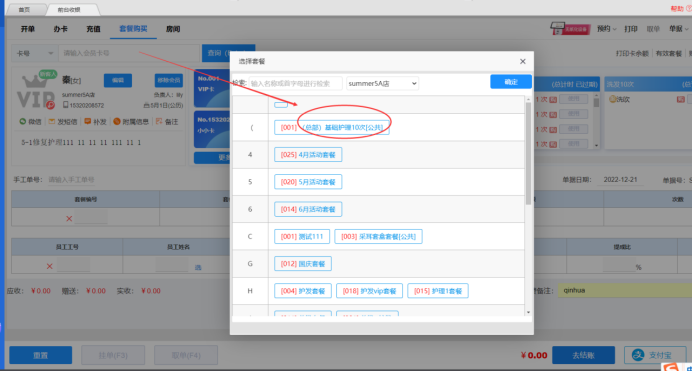This screenshot has height=372, width=692.
Task: Click the 单据日期 2022-12-21 date field
Action: tap(620, 180)
